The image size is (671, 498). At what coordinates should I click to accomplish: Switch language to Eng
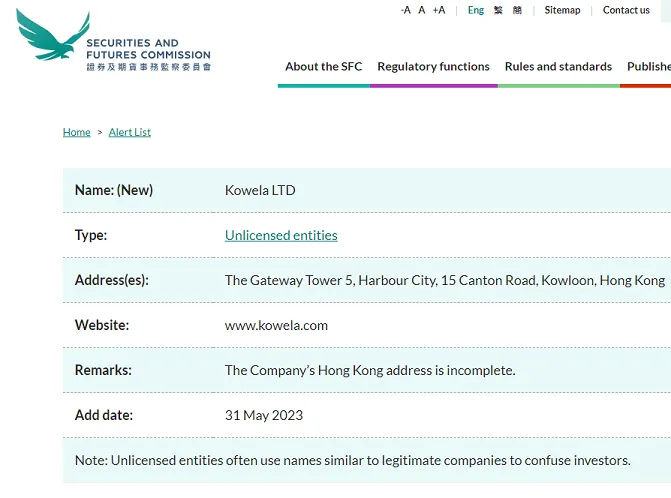coord(475,10)
